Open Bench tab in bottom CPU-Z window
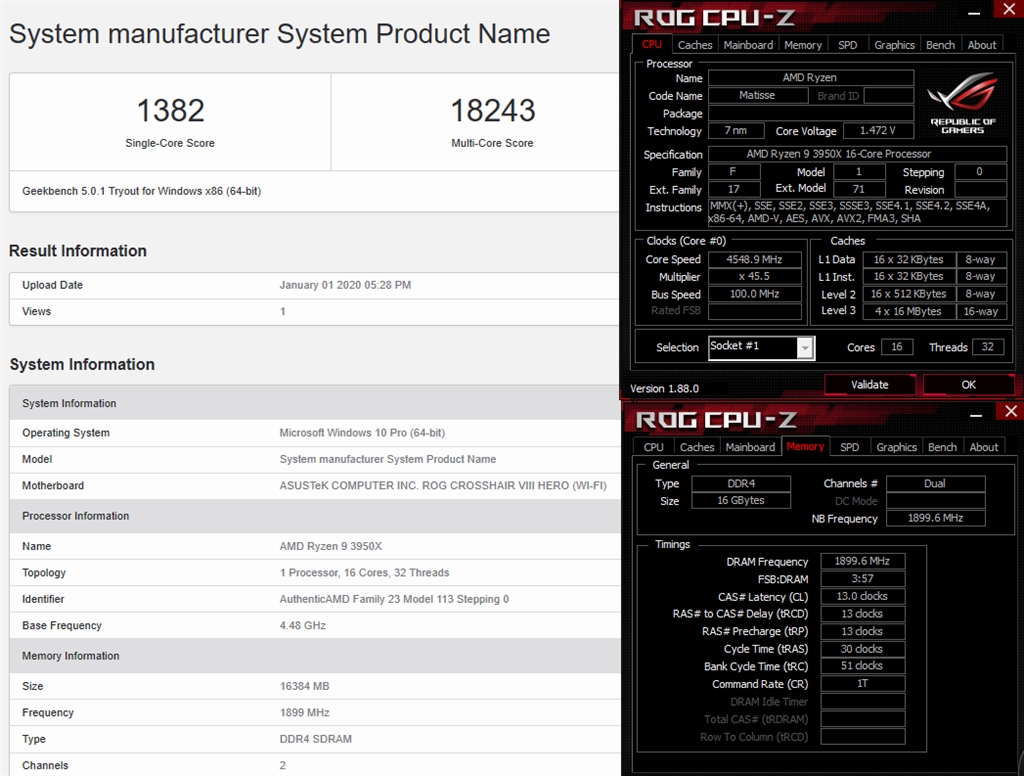The height and width of the screenshot is (776, 1024). (x=942, y=447)
